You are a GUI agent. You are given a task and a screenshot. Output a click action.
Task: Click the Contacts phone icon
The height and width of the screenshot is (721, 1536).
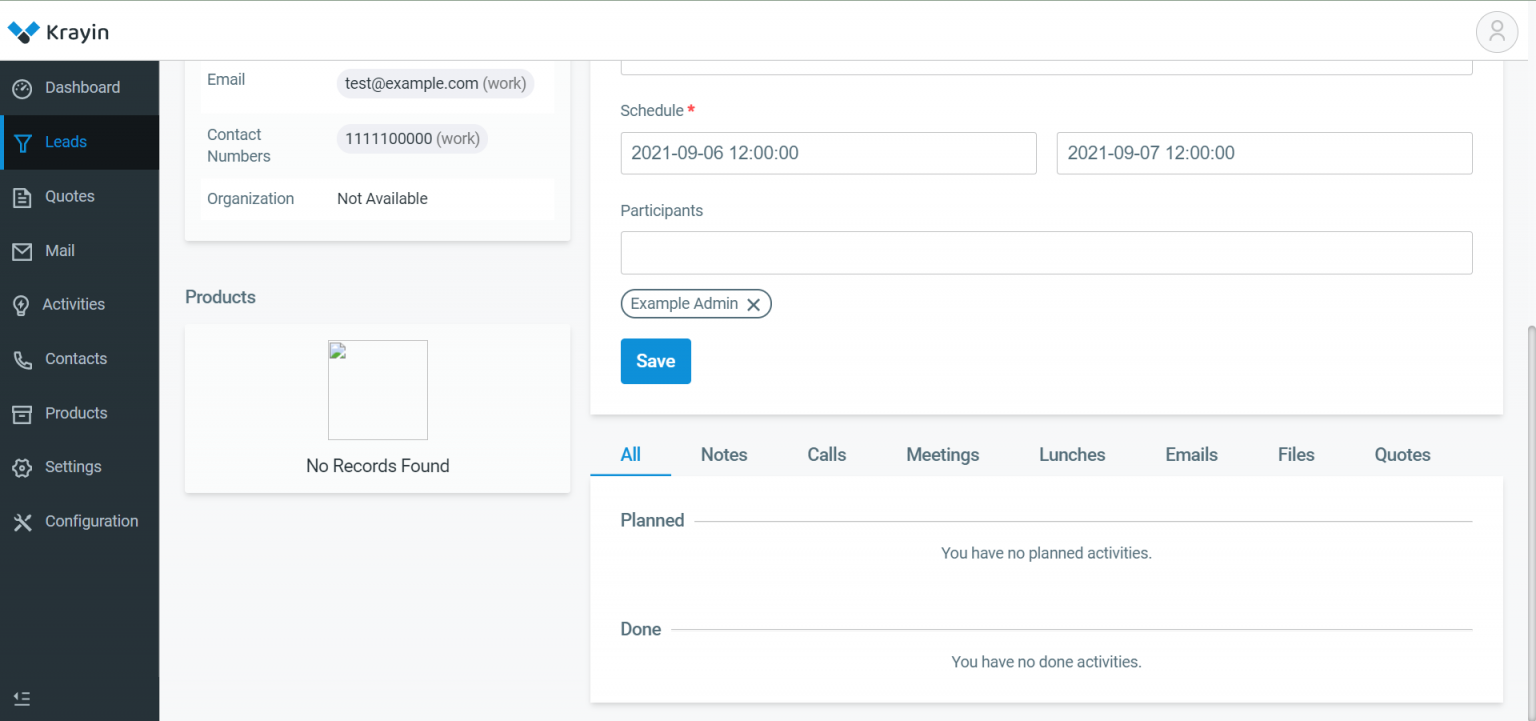pyautogui.click(x=22, y=360)
